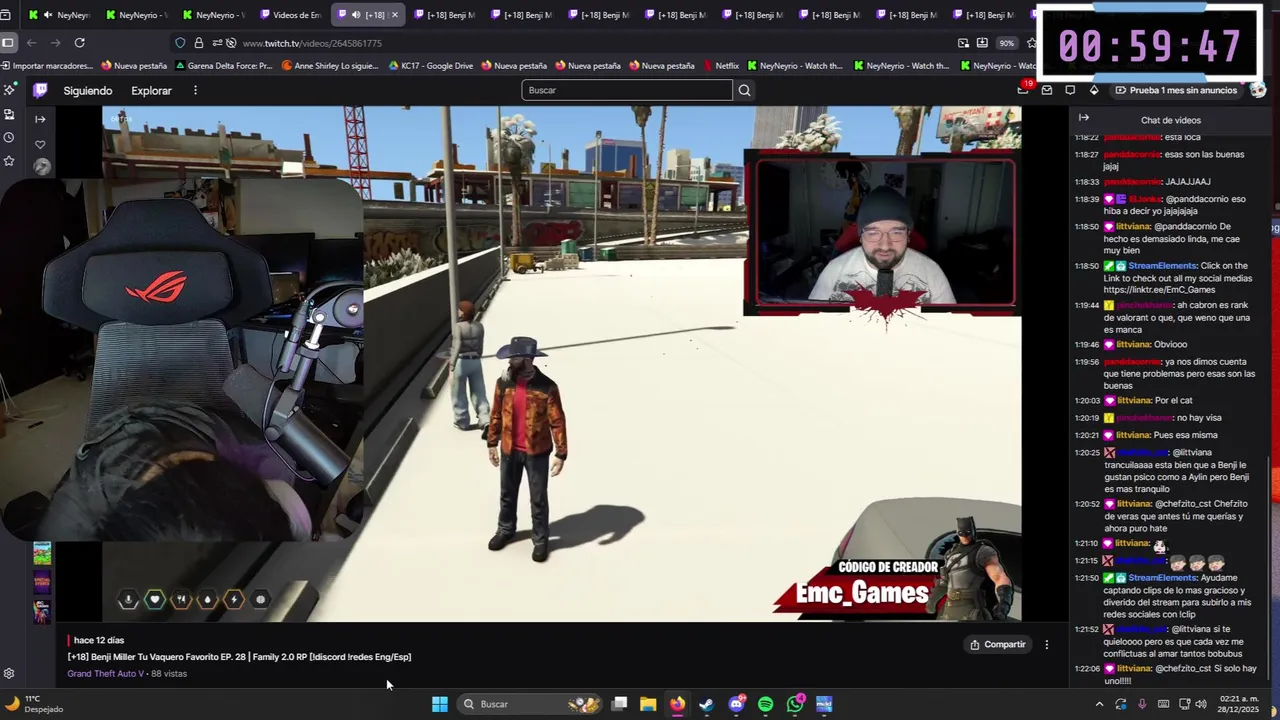1280x720 pixels.
Task: Switch to the second NeyNeyrio tab
Action: click(x=136, y=15)
